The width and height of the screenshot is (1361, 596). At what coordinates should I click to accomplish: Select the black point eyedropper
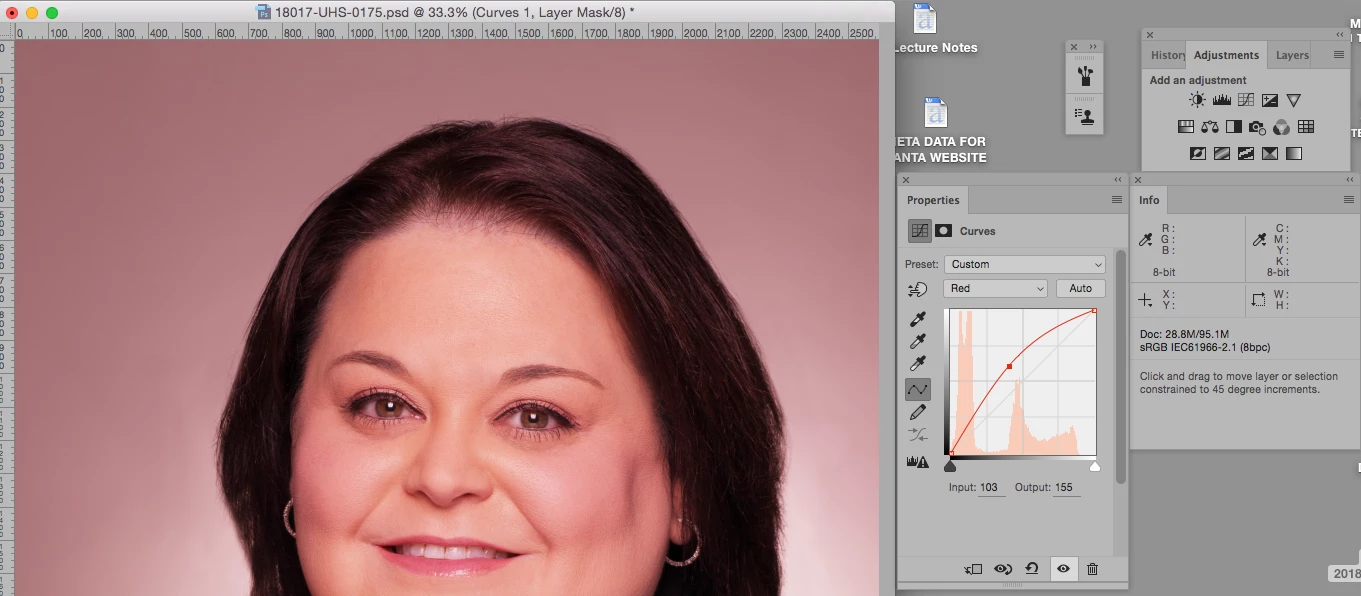917,319
